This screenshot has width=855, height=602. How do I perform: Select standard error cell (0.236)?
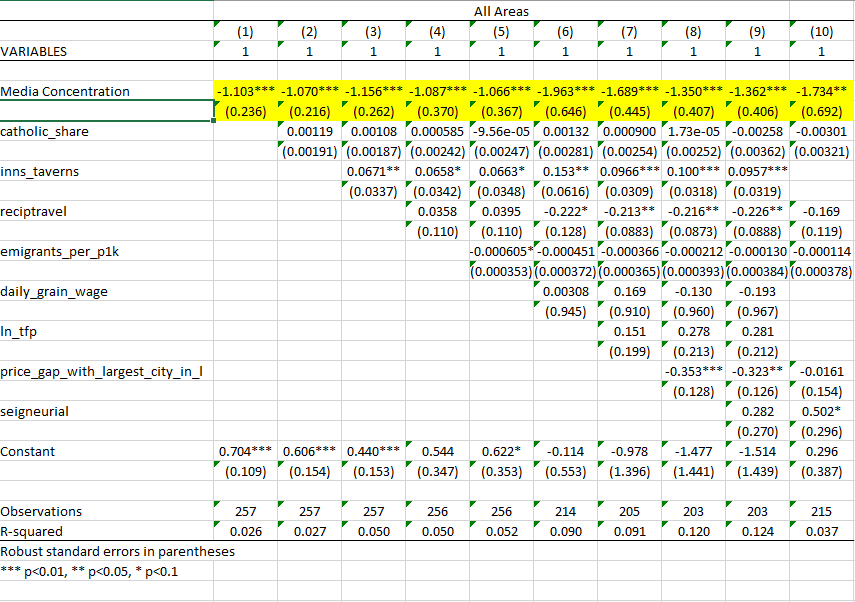pos(245,111)
